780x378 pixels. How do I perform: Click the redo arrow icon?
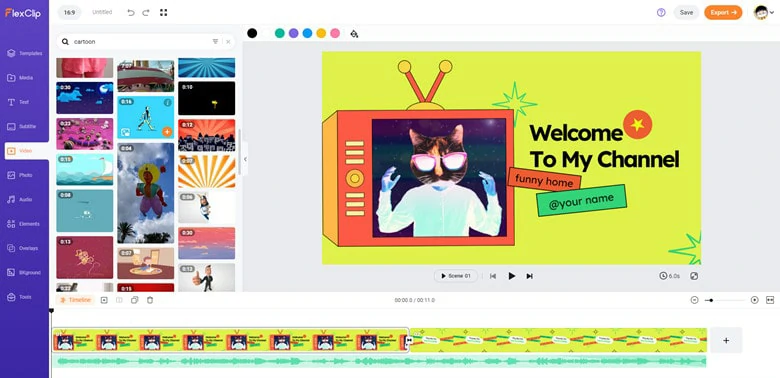[146, 12]
